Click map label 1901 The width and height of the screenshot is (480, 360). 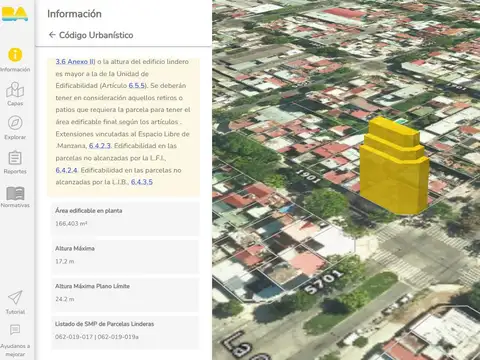click(x=308, y=176)
